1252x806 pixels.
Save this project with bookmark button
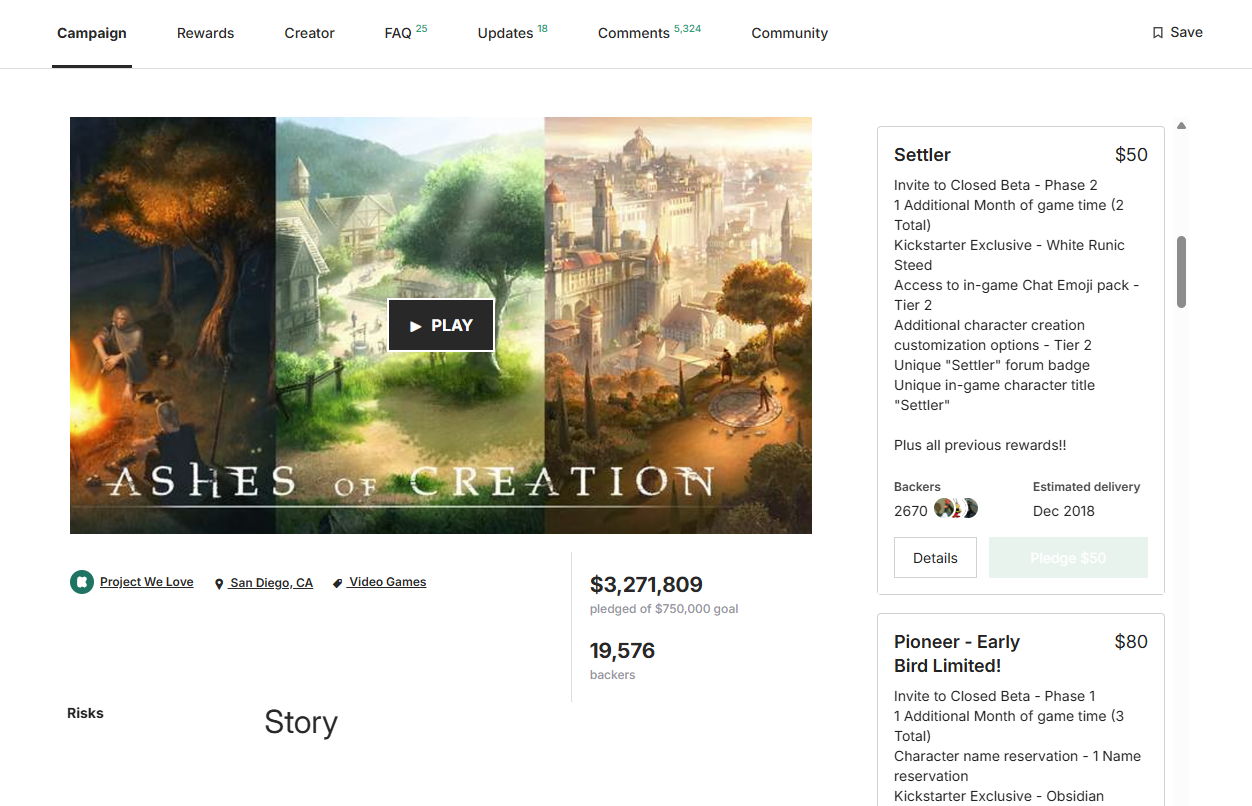(1177, 32)
